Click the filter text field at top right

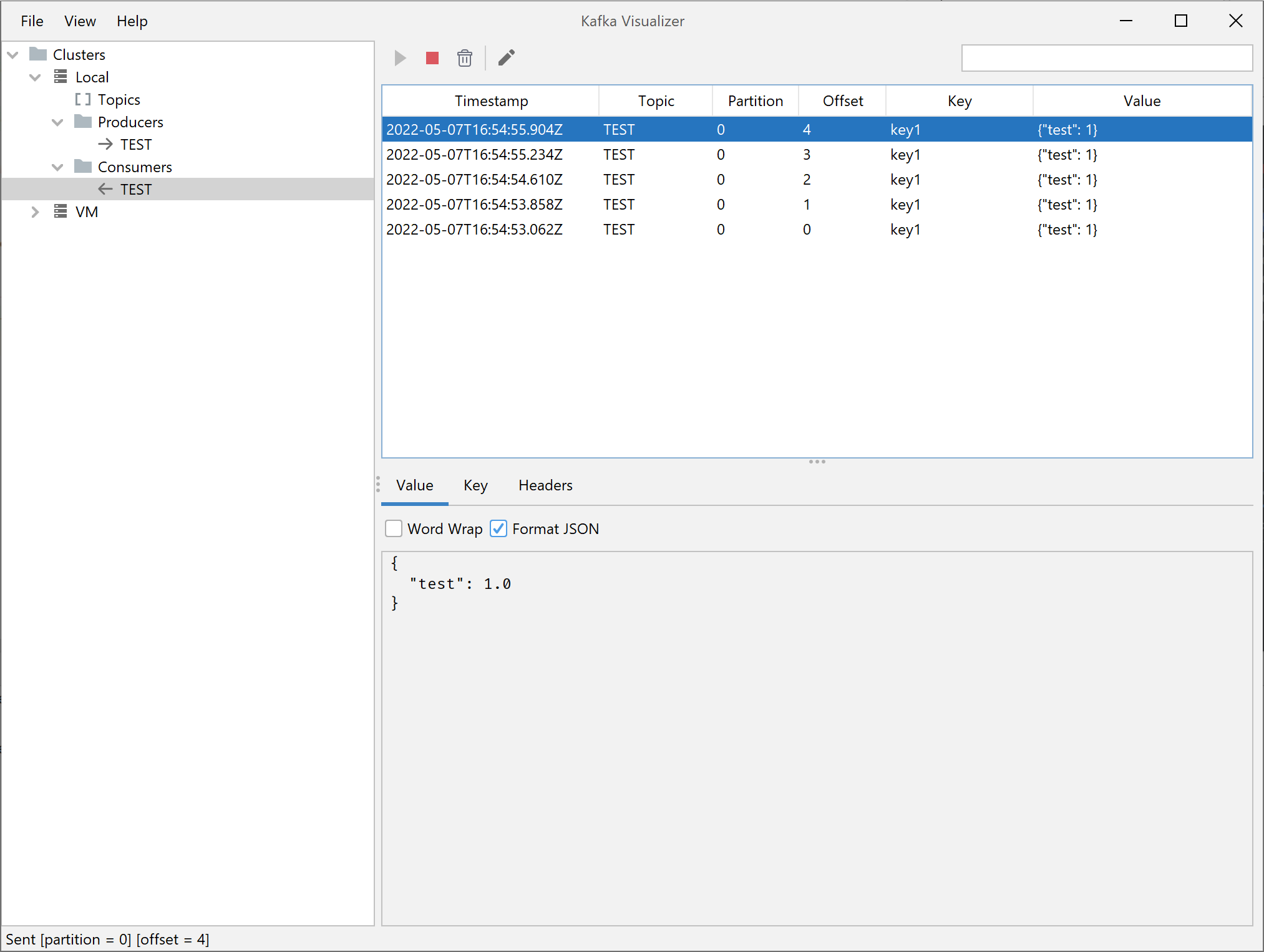tap(1106, 58)
